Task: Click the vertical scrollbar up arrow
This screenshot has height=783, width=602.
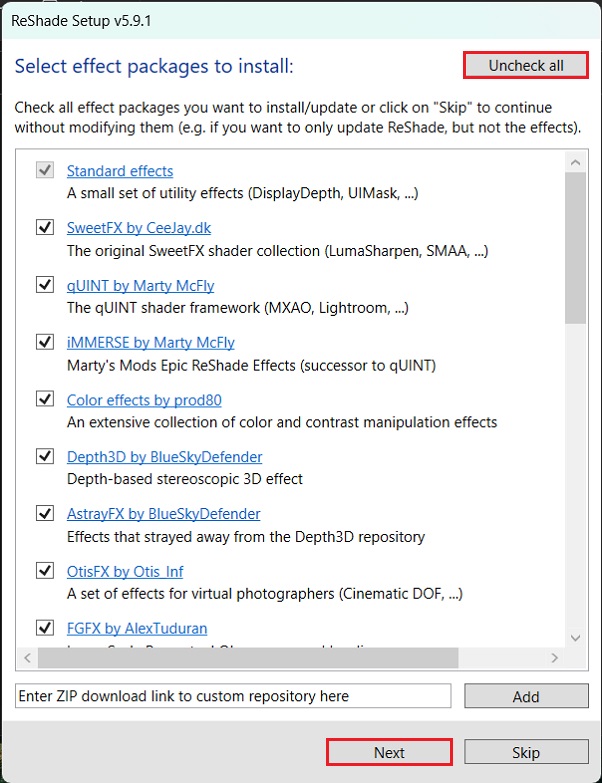Action: 575,163
